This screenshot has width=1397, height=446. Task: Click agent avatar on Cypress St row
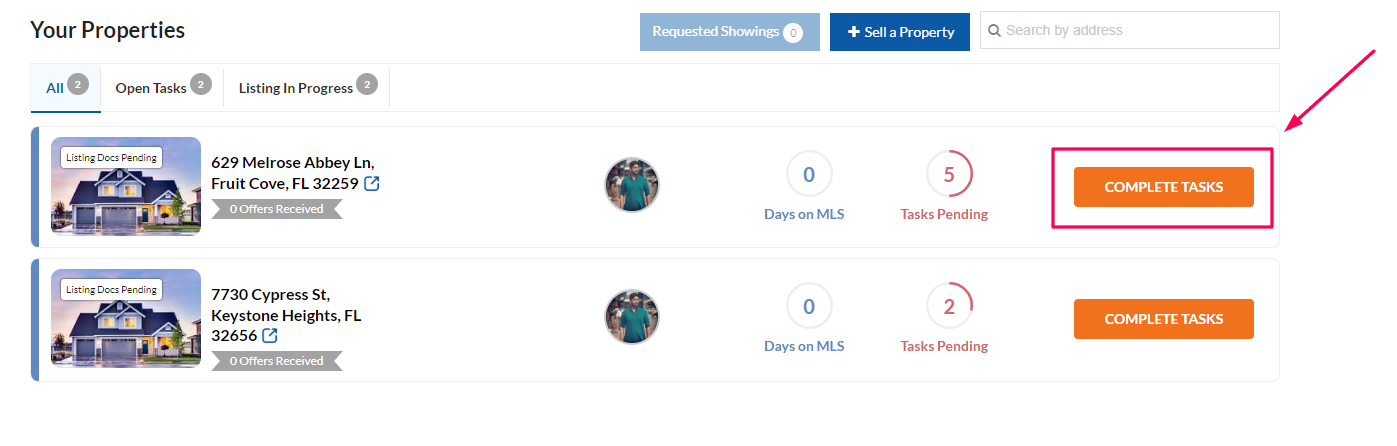(632, 317)
